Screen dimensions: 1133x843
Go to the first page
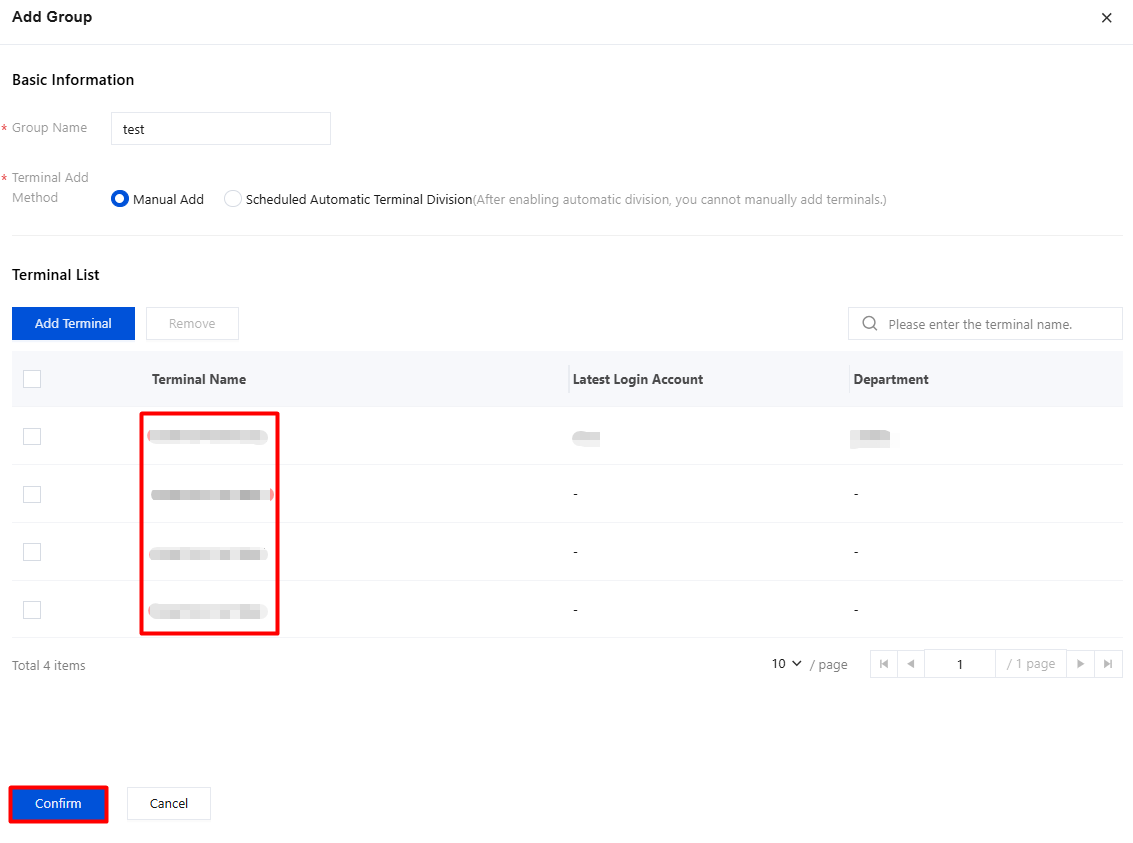point(884,664)
